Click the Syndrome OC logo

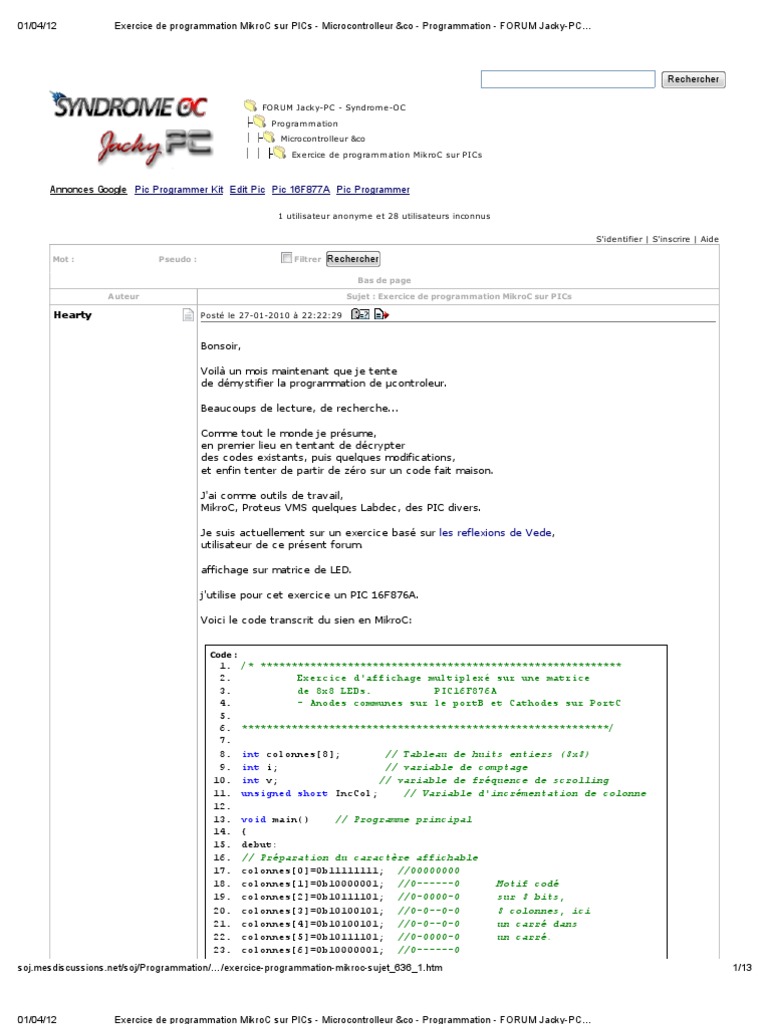(x=129, y=105)
